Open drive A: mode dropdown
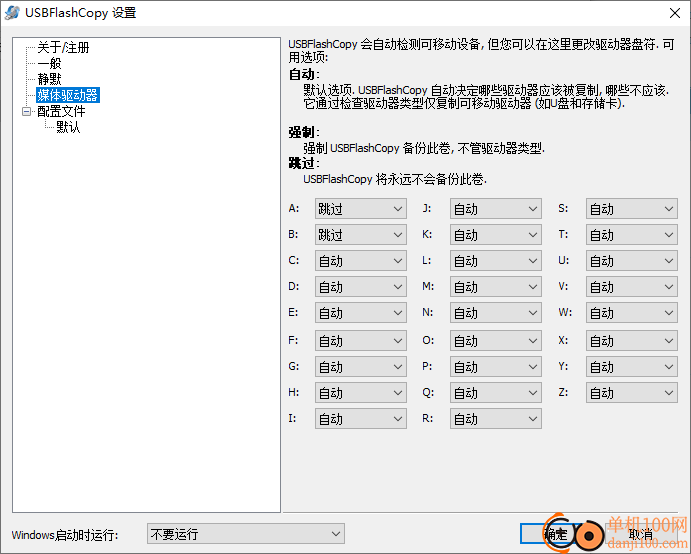Screen dimensions: 691x554 (x=360, y=208)
